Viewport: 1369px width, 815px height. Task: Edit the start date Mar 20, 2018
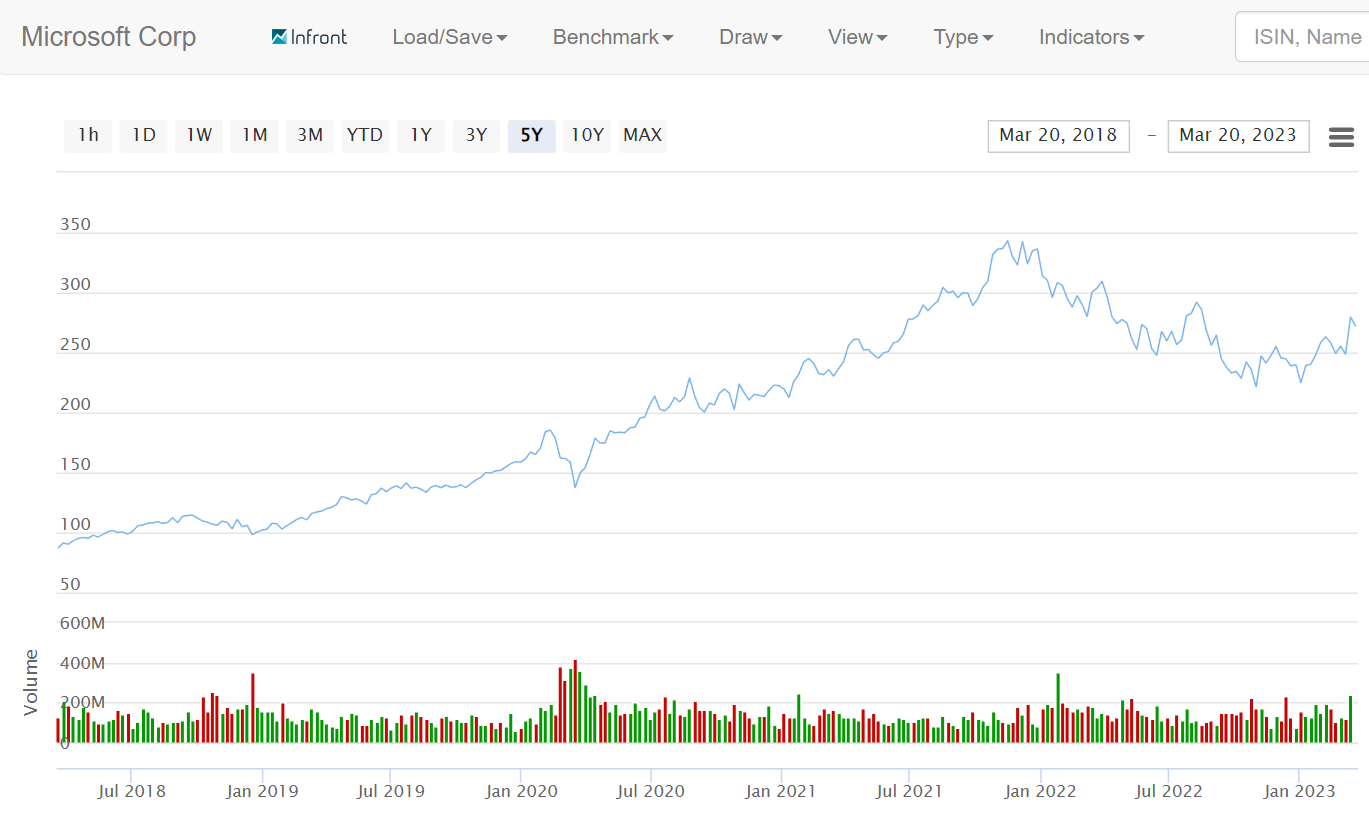pos(1058,136)
